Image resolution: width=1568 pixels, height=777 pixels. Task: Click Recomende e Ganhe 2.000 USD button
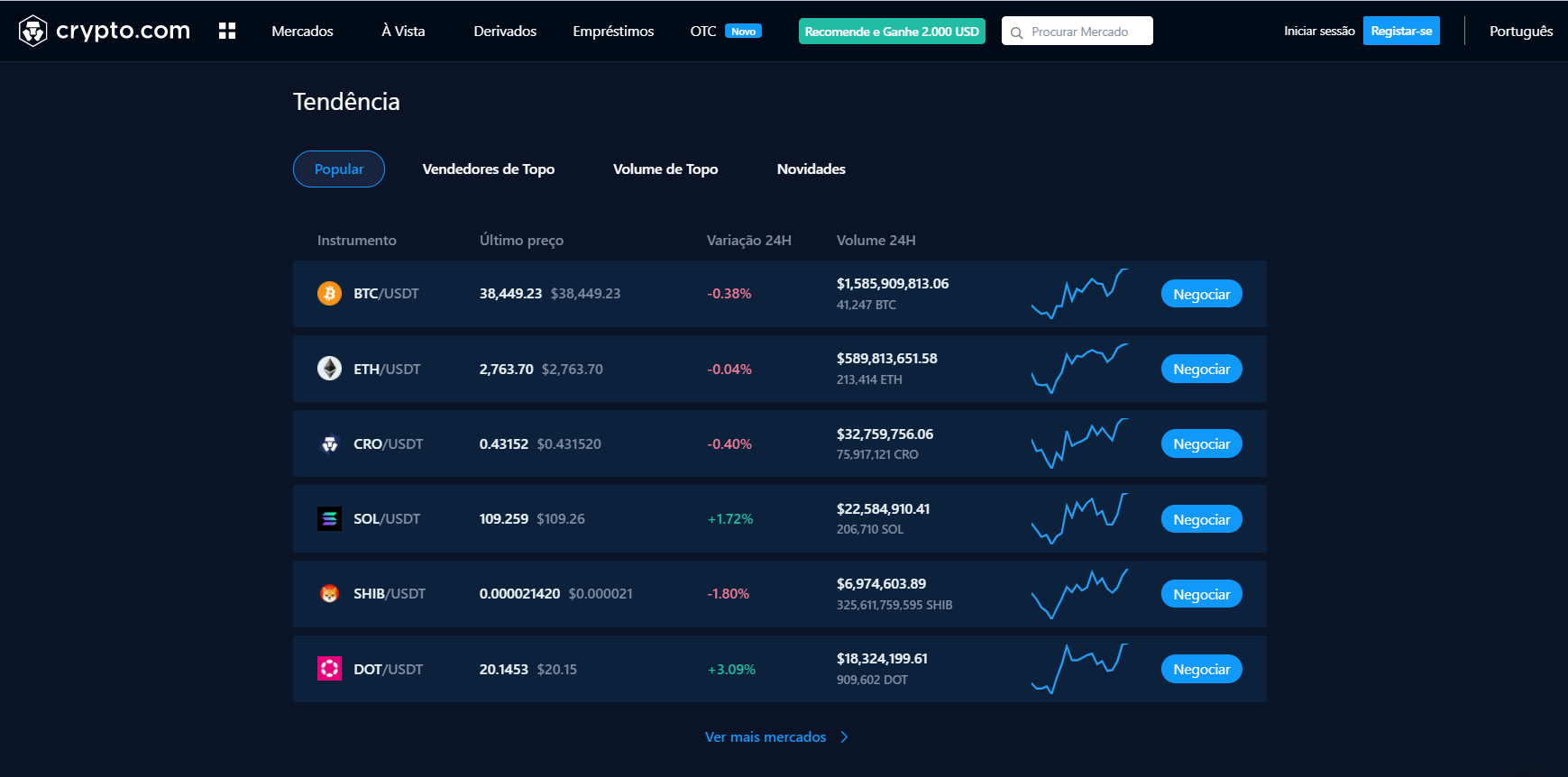pyautogui.click(x=892, y=32)
